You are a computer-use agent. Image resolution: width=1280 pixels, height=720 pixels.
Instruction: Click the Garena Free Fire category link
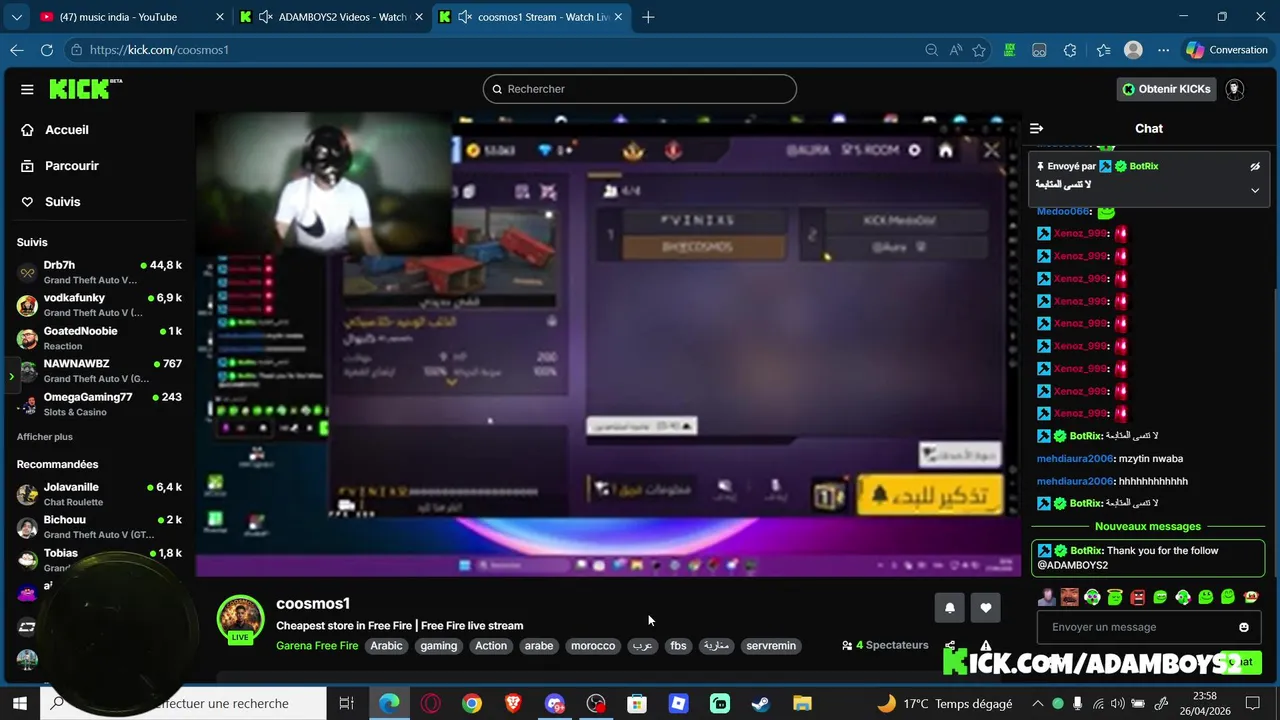[317, 646]
